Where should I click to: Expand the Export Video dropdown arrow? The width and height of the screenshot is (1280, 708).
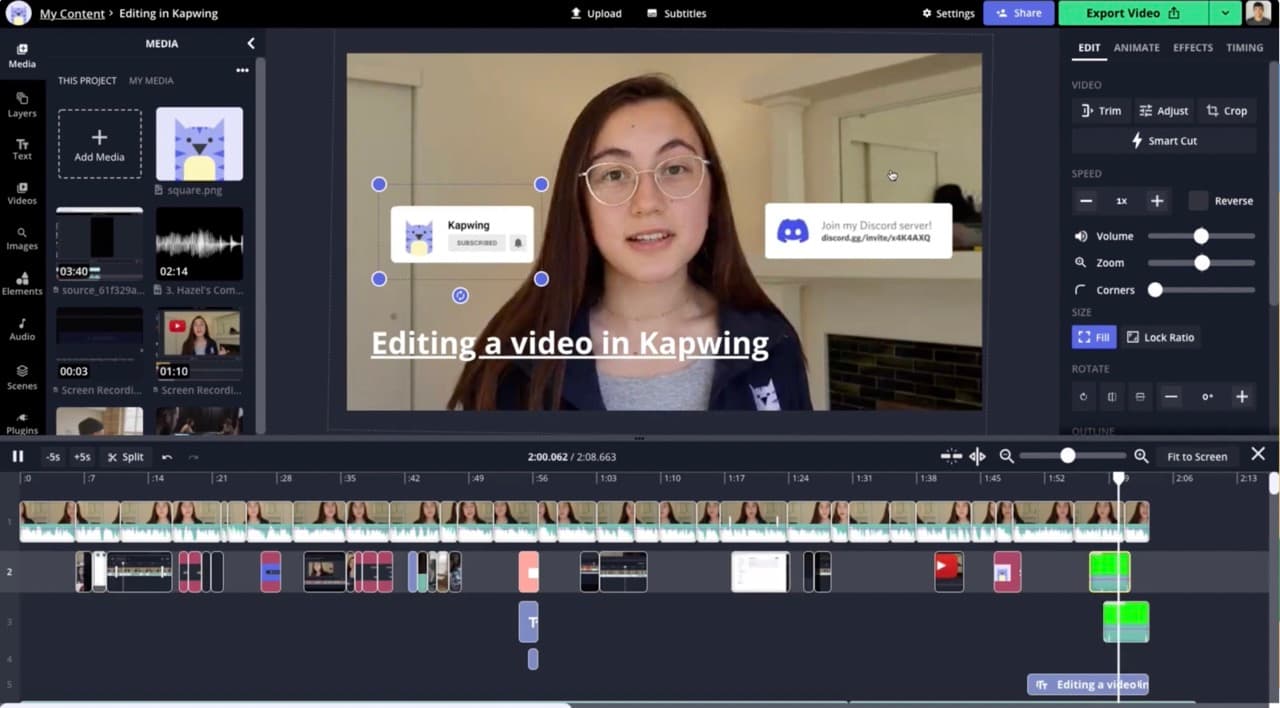pyautogui.click(x=1225, y=13)
